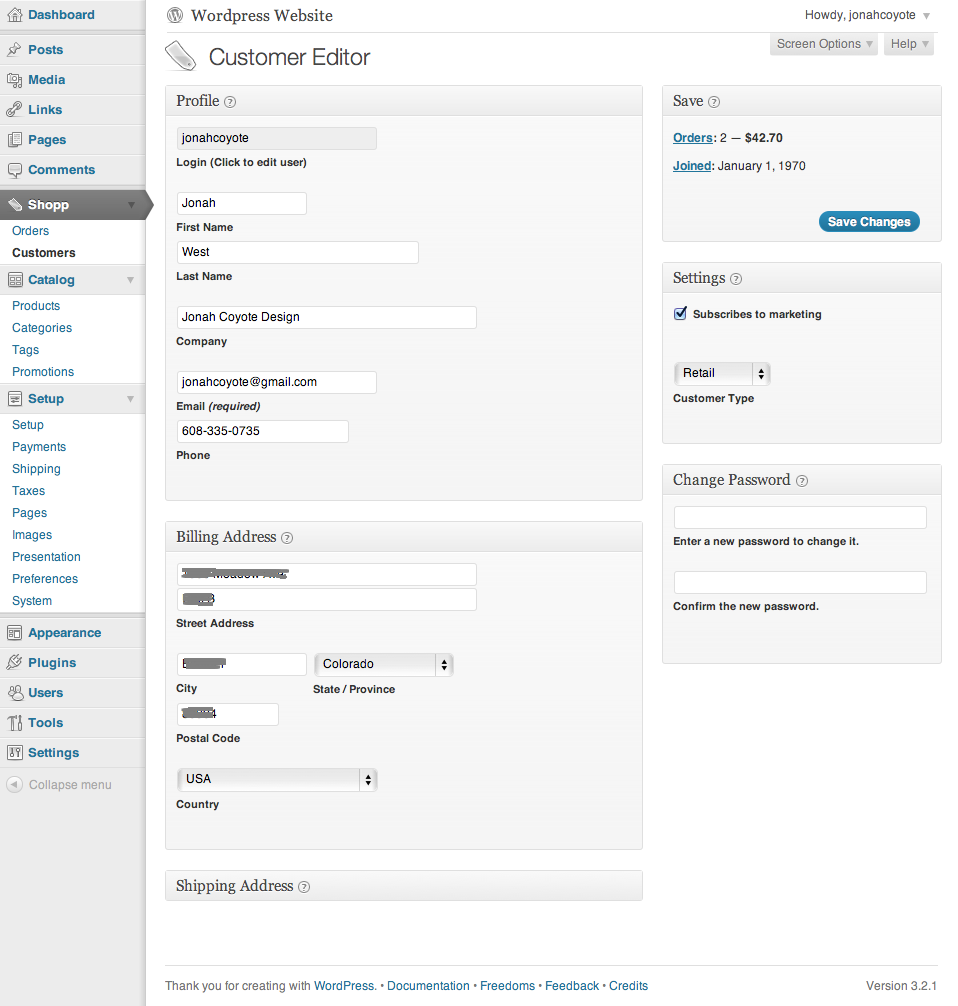Open the Country dropdown

[x=277, y=780]
